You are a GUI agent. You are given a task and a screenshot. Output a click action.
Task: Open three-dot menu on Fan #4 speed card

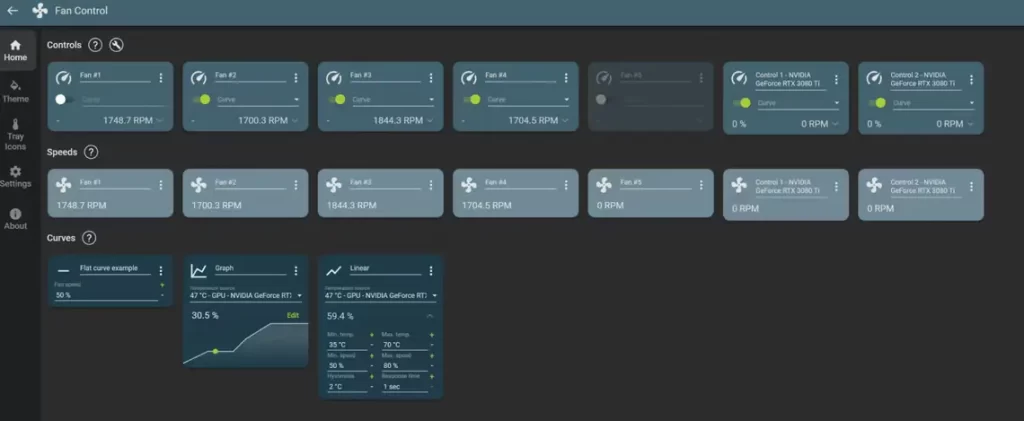[566, 185]
